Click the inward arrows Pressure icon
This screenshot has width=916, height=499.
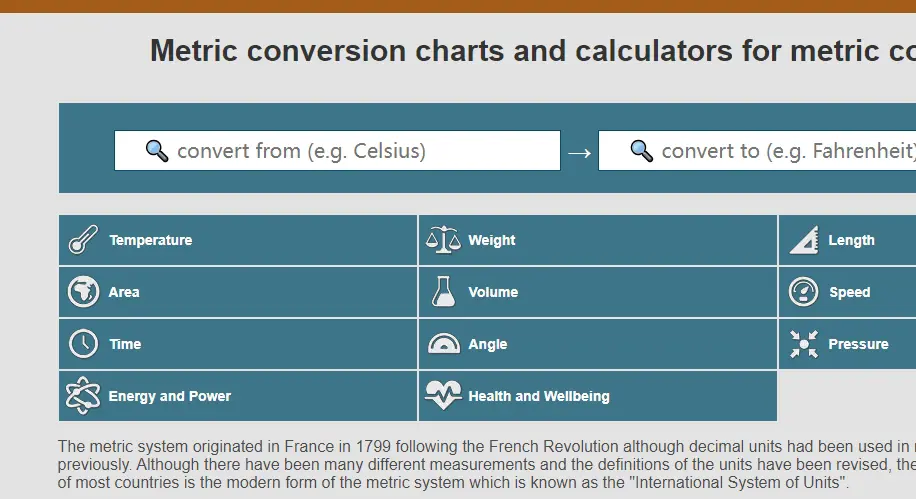pyautogui.click(x=803, y=344)
